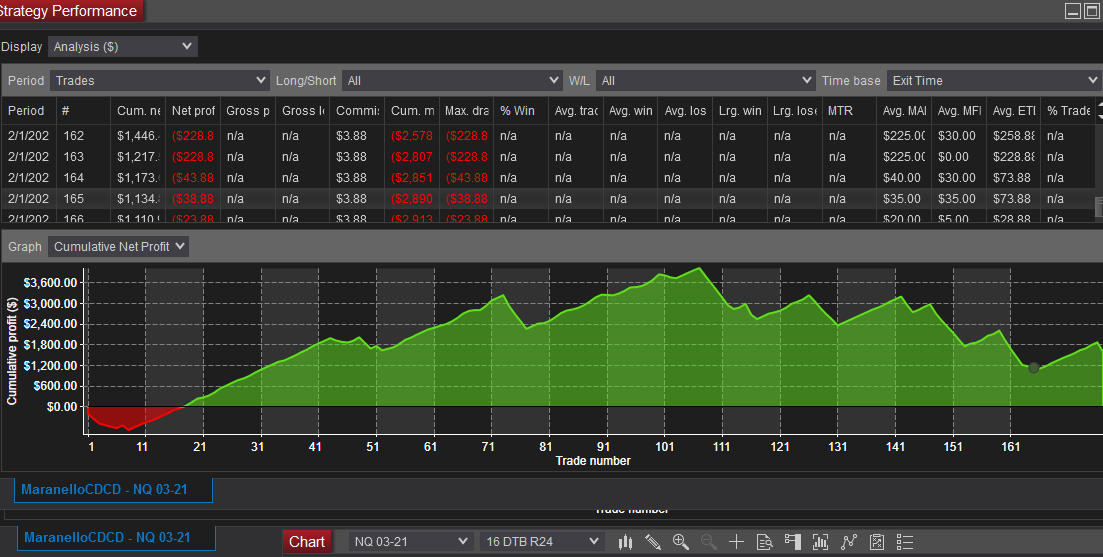
Task: Click the MTR column header
Action: [x=840, y=111]
